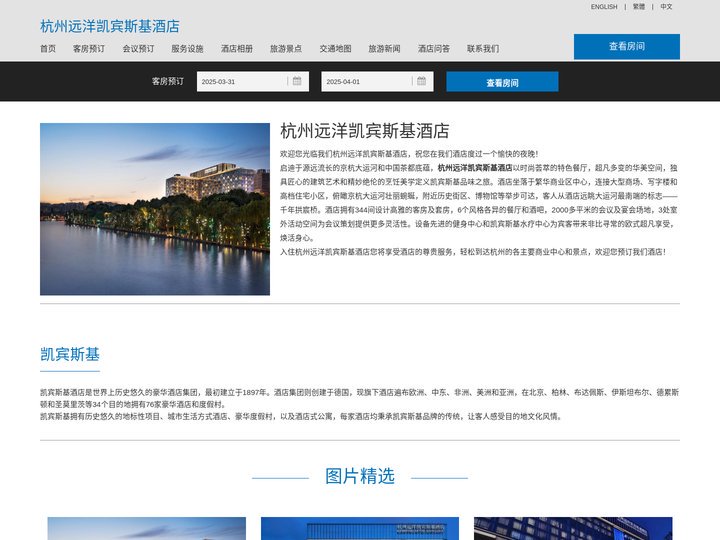The image size is (720, 540).
Task: Open the 交通地图 menu item
Action: [x=335, y=49]
